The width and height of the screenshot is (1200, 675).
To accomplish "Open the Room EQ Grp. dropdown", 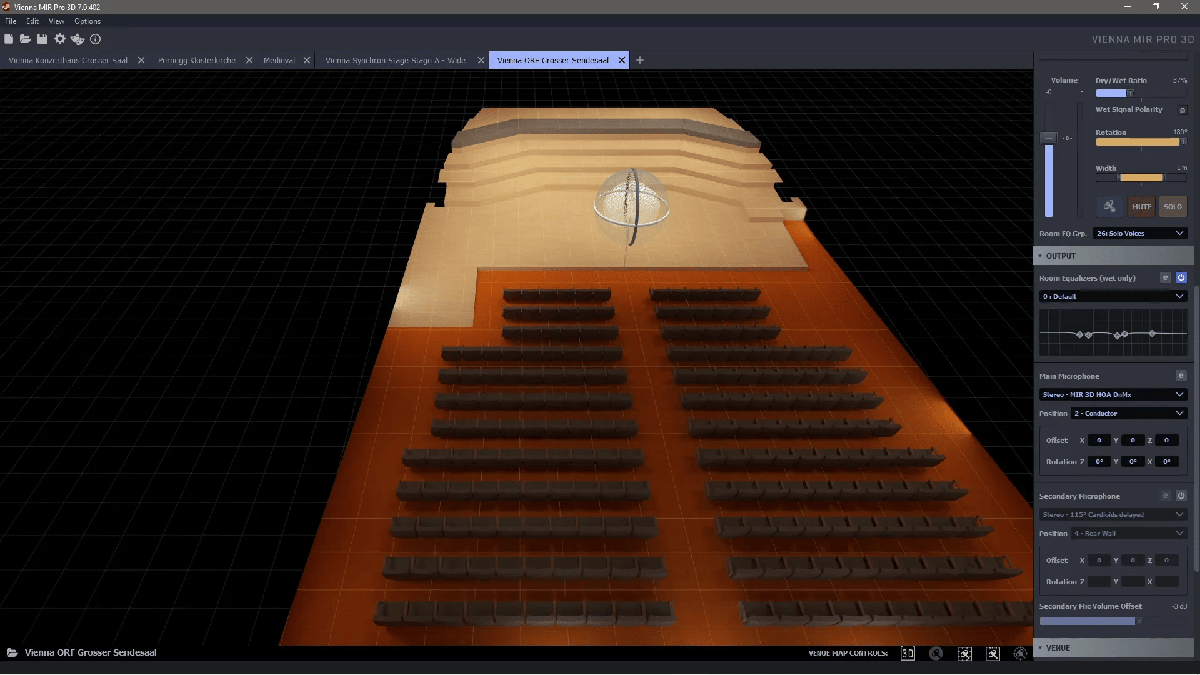I will pyautogui.click(x=1140, y=233).
